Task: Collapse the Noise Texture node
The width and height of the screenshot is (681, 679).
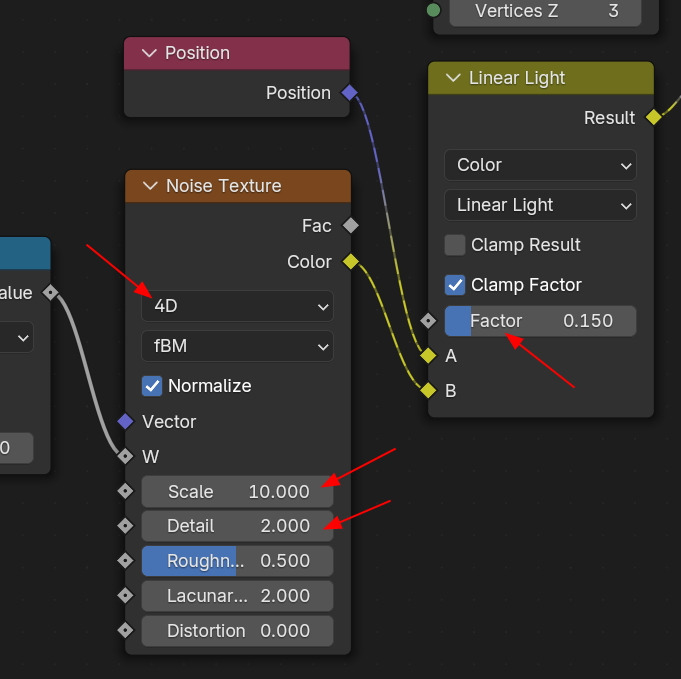Action: pos(150,186)
